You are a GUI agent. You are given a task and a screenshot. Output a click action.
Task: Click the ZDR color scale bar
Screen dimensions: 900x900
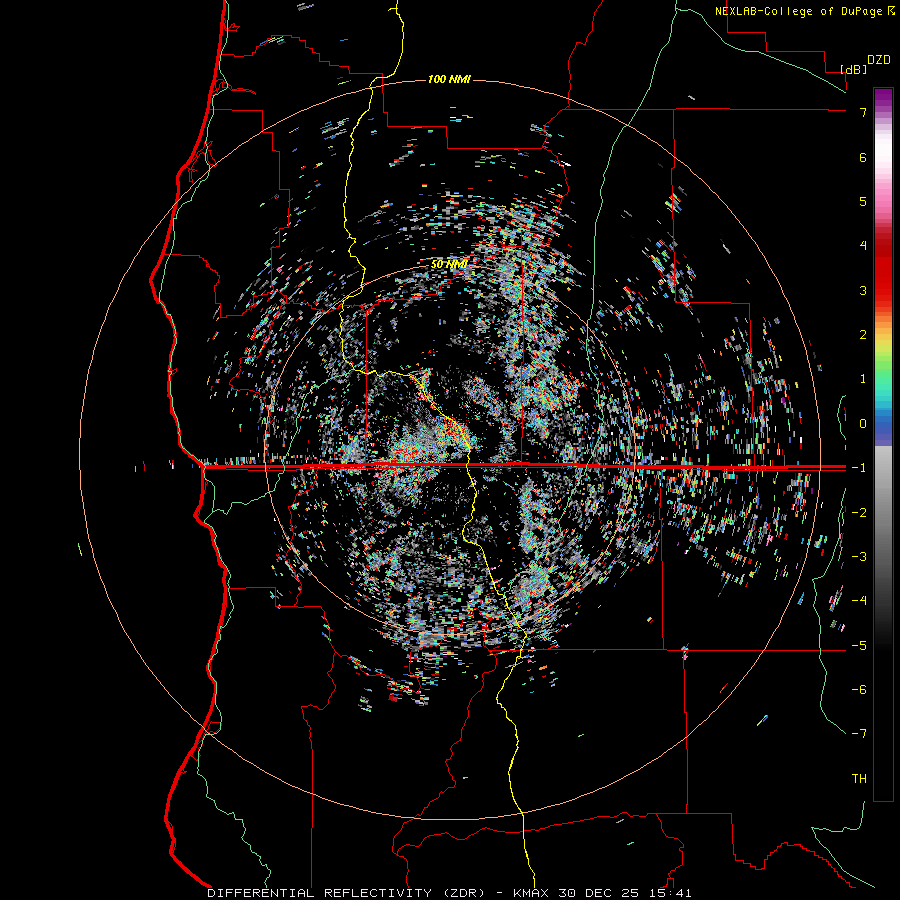[883, 444]
